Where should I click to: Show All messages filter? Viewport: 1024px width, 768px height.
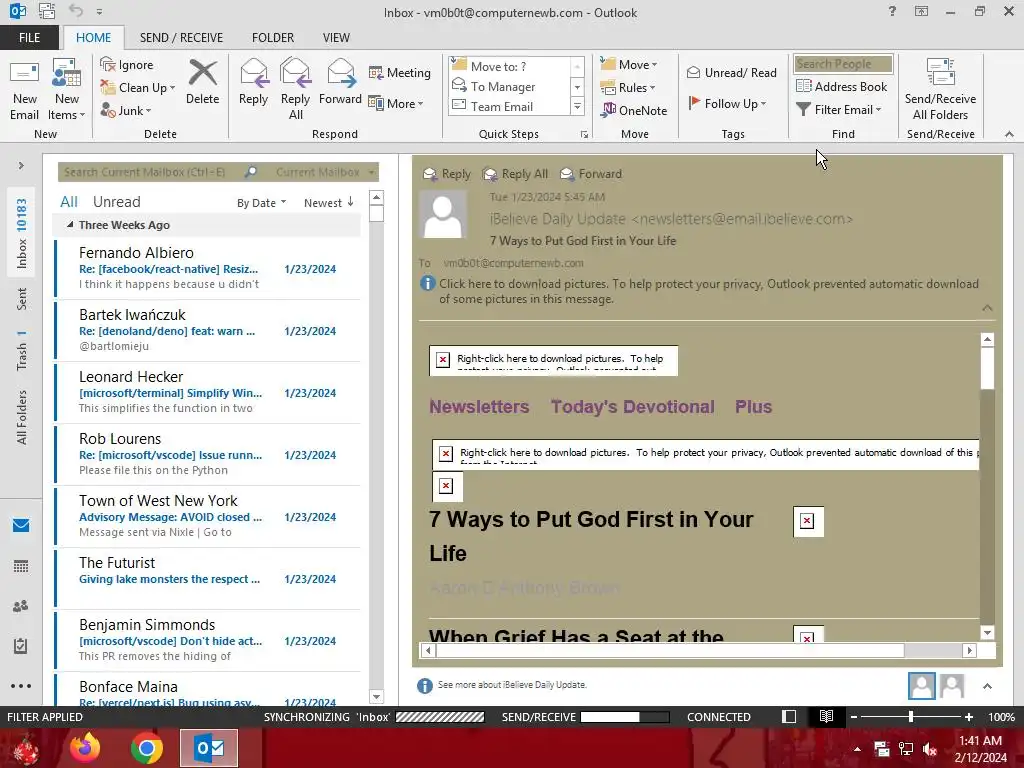(x=69, y=202)
